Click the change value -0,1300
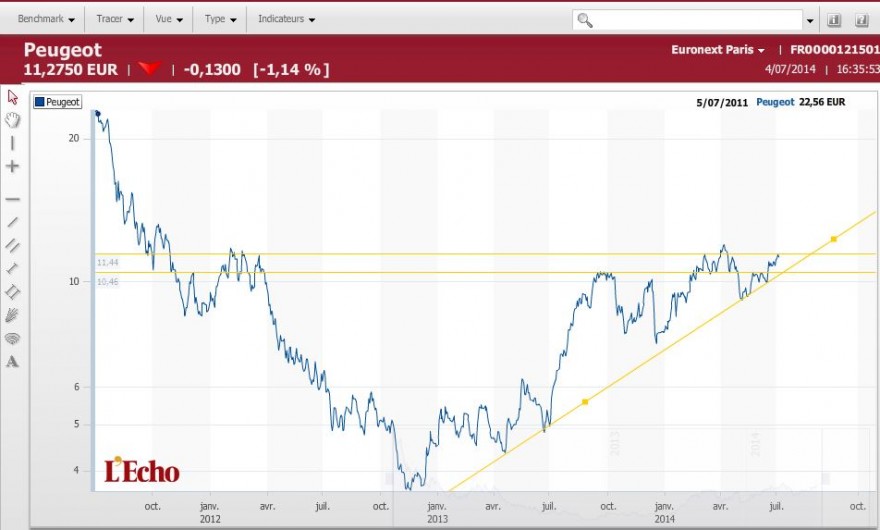The width and height of the screenshot is (880, 530). [x=212, y=70]
